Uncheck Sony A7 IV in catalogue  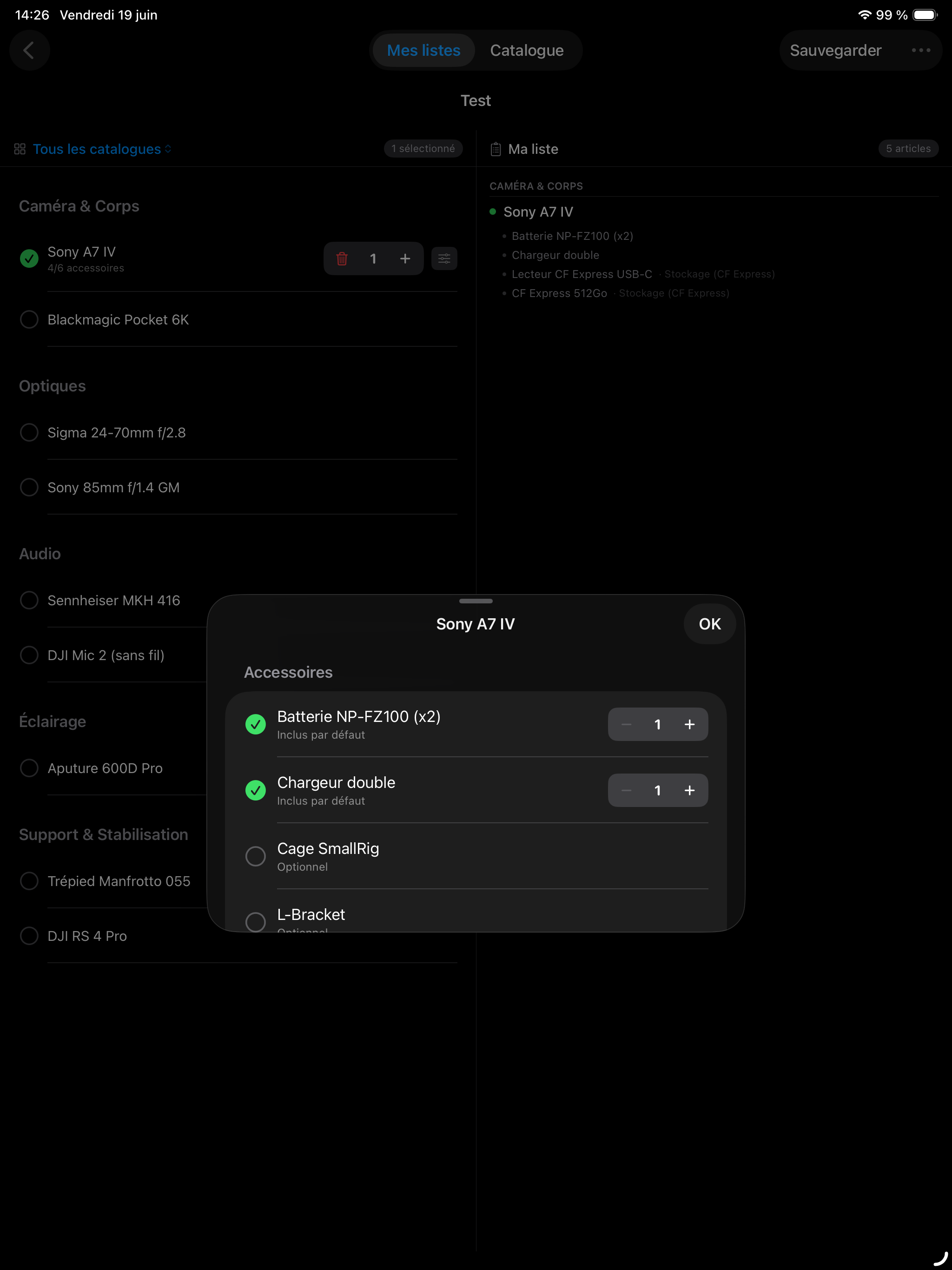pyautogui.click(x=29, y=259)
